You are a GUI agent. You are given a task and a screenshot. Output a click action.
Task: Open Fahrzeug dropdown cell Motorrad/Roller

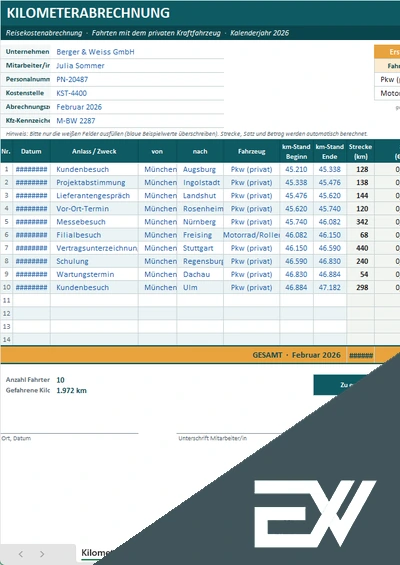point(252,235)
